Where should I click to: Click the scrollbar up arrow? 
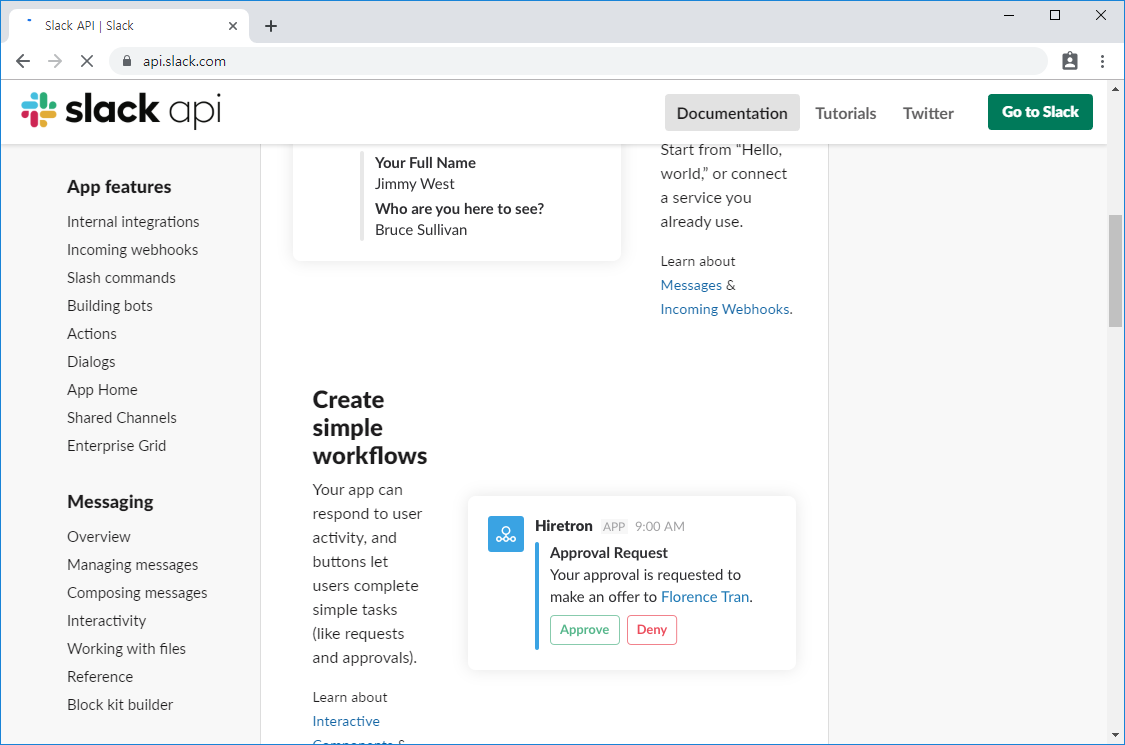(x=1115, y=89)
